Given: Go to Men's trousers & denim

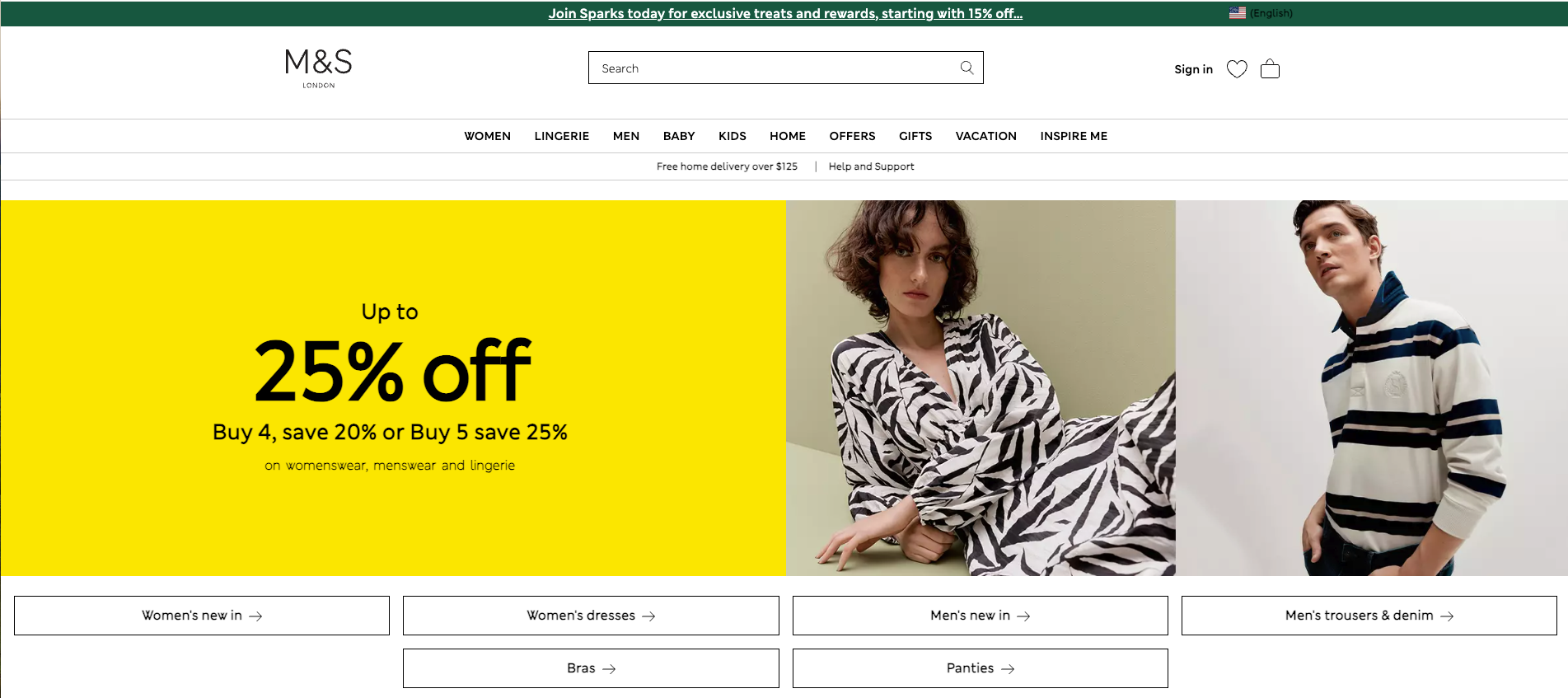Looking at the screenshot, I should pyautogui.click(x=1369, y=616).
